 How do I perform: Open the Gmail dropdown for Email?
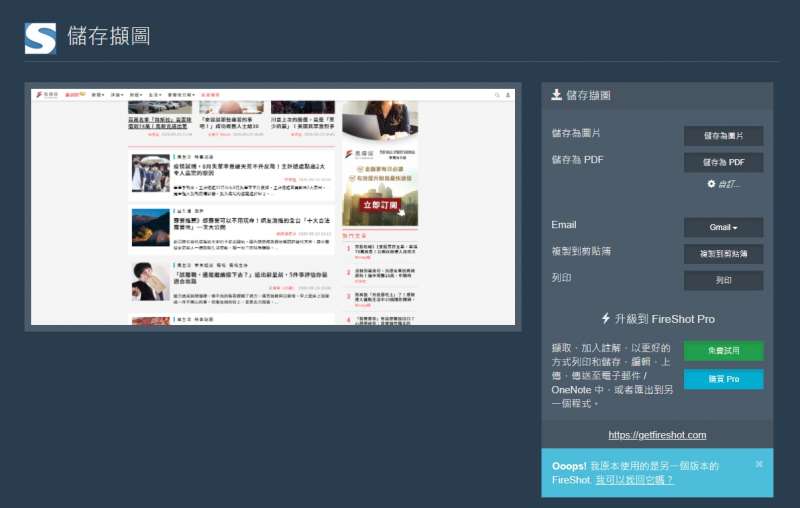pos(723,227)
